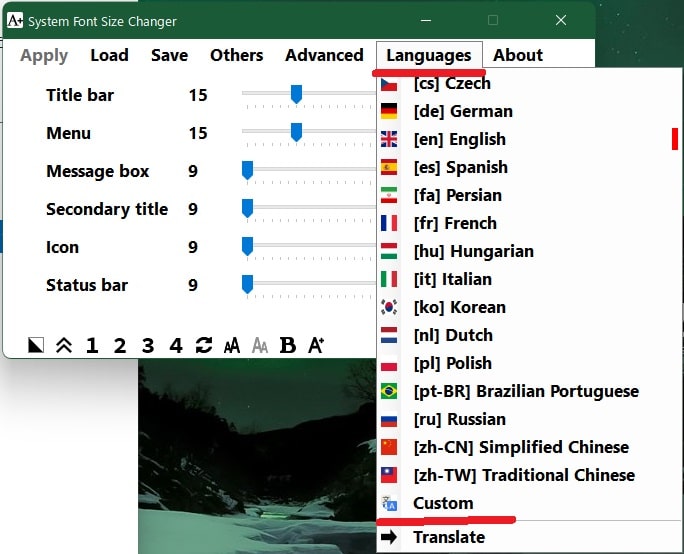Viewport: 684px width, 554px height.
Task: Open the About menu
Action: [518, 55]
